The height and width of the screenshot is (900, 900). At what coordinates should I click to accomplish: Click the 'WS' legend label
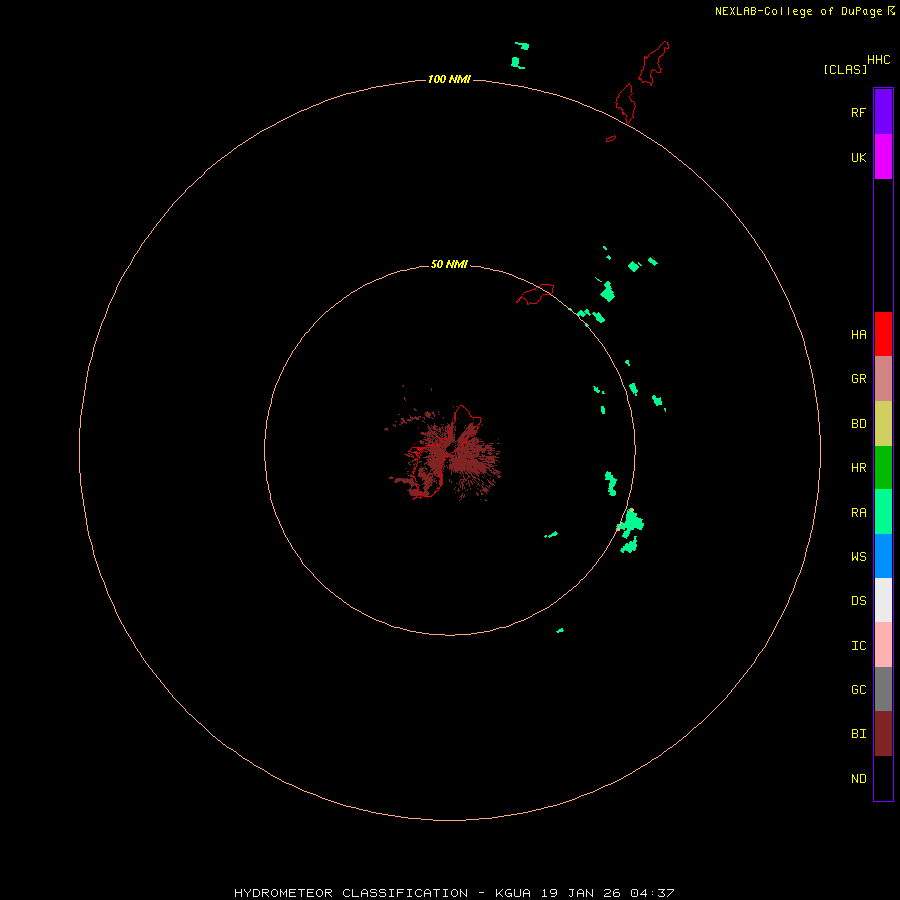(x=858, y=556)
